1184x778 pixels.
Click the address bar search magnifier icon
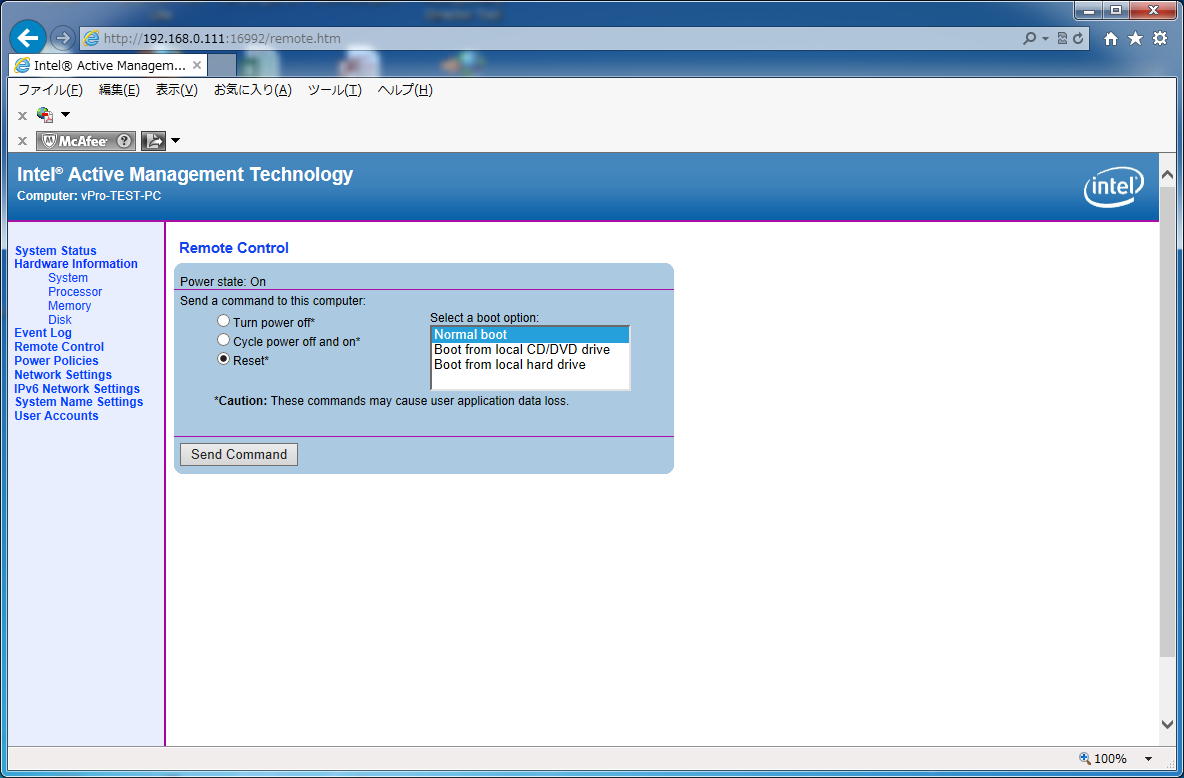click(1028, 39)
